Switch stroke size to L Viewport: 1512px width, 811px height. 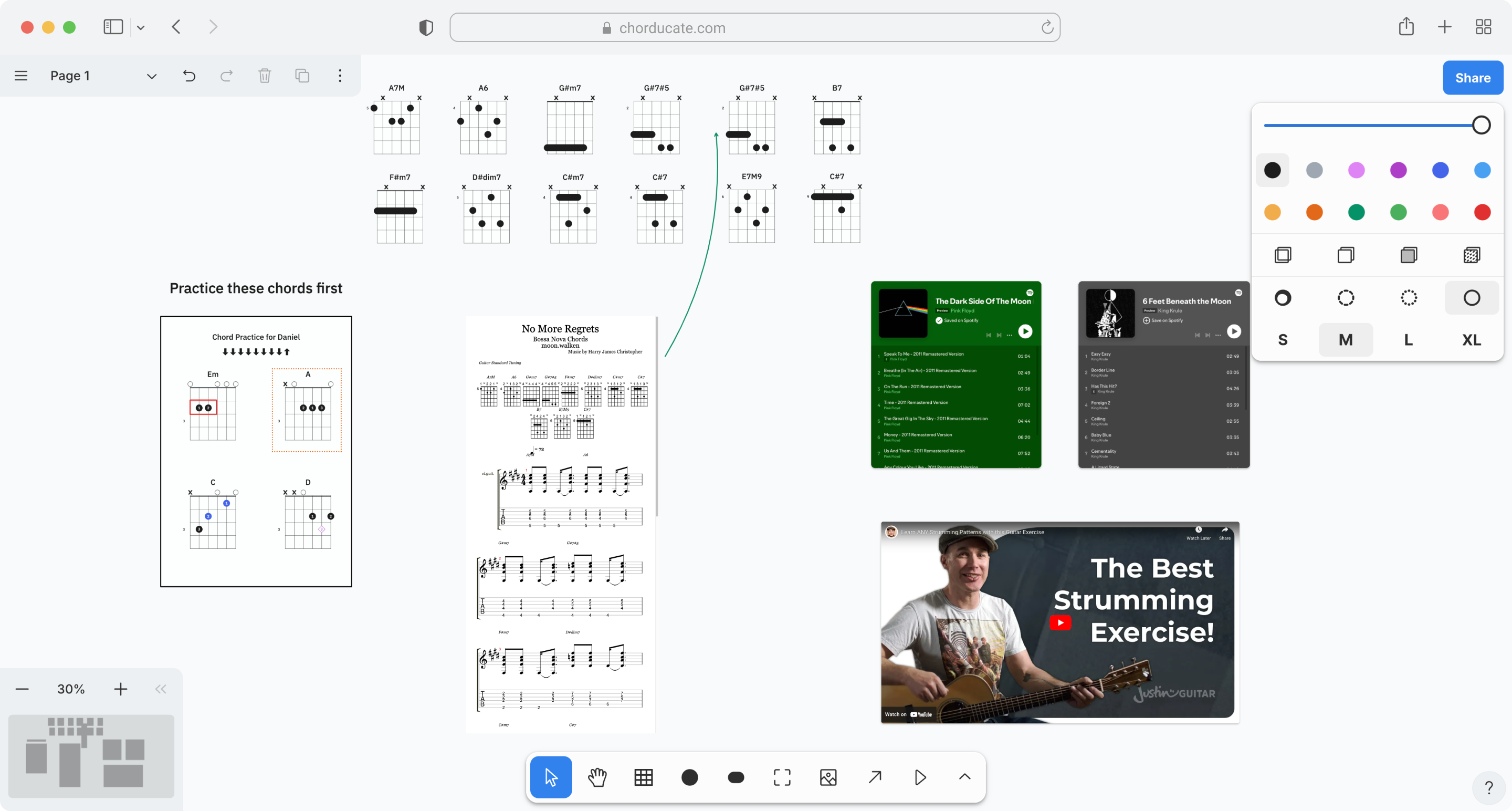click(1408, 339)
